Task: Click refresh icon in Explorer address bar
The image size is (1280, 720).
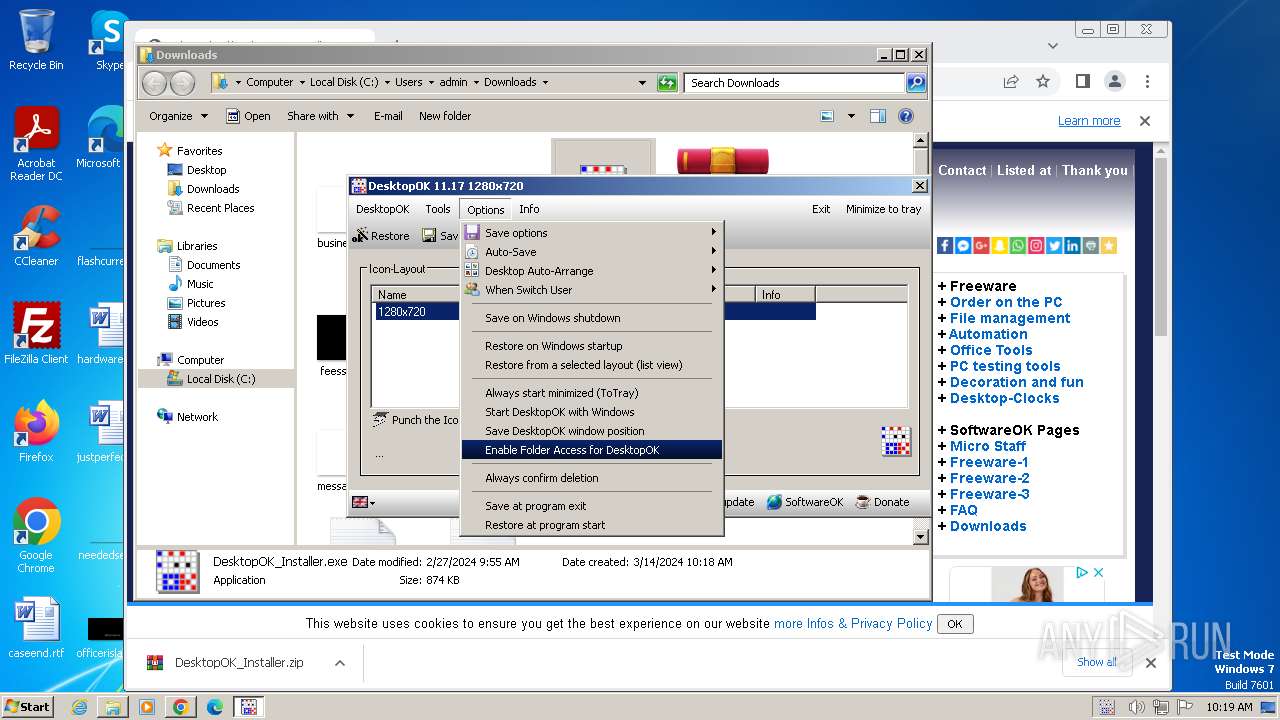Action: pyautogui.click(x=667, y=83)
